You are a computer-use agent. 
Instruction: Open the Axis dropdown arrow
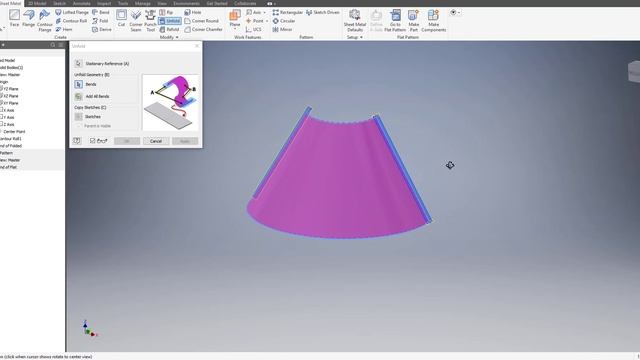pos(264,12)
